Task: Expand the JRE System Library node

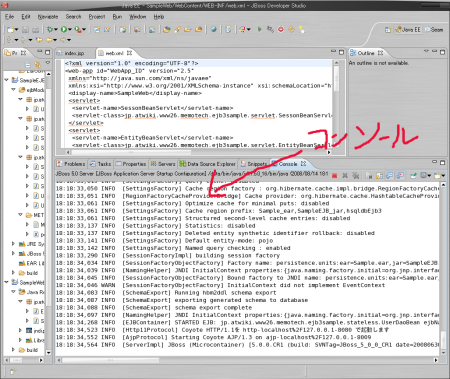Action: [x=13, y=244]
